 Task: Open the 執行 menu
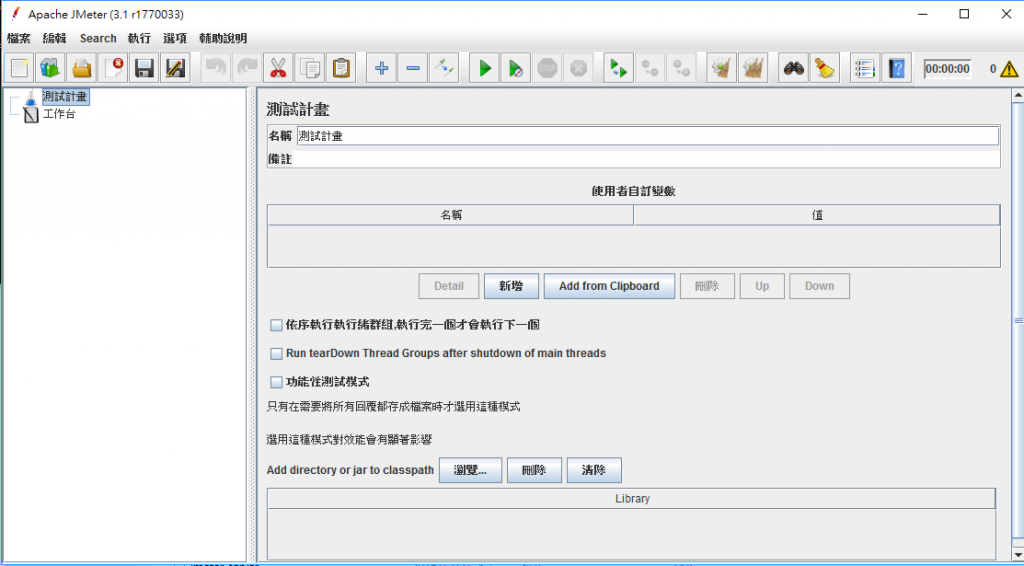[139, 39]
